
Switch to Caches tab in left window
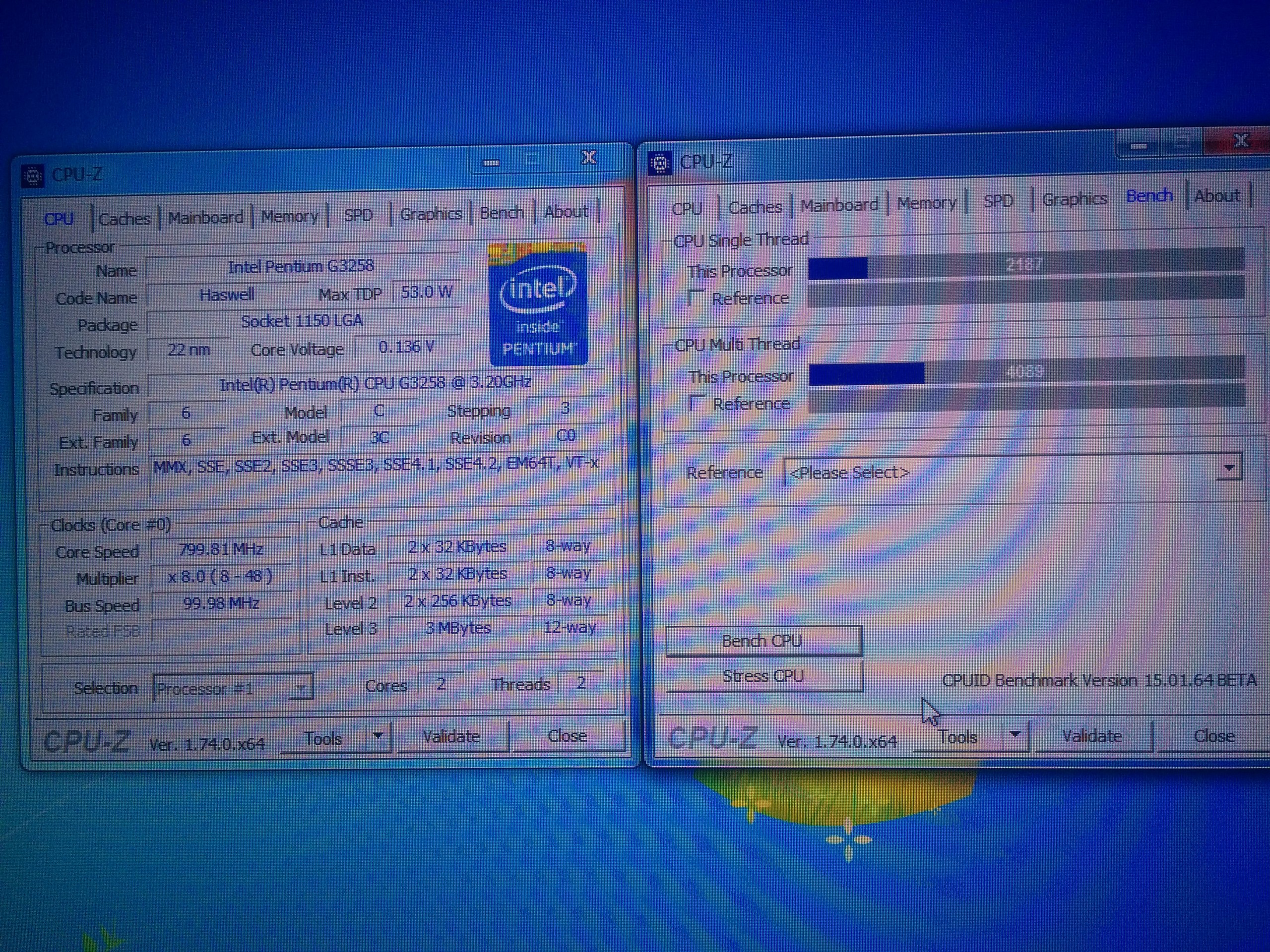[x=125, y=219]
